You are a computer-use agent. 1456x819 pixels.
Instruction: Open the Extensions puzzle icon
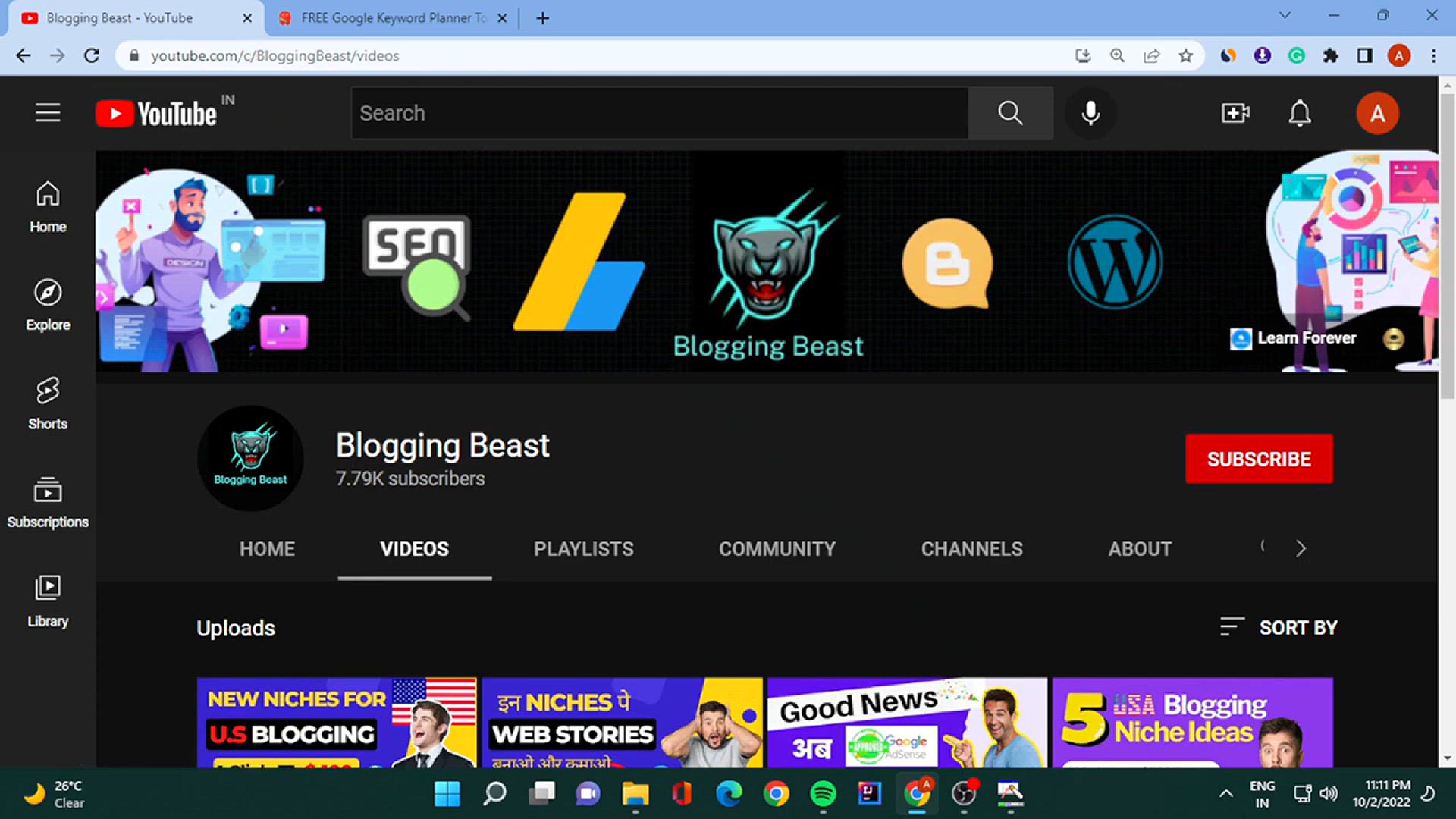point(1330,55)
